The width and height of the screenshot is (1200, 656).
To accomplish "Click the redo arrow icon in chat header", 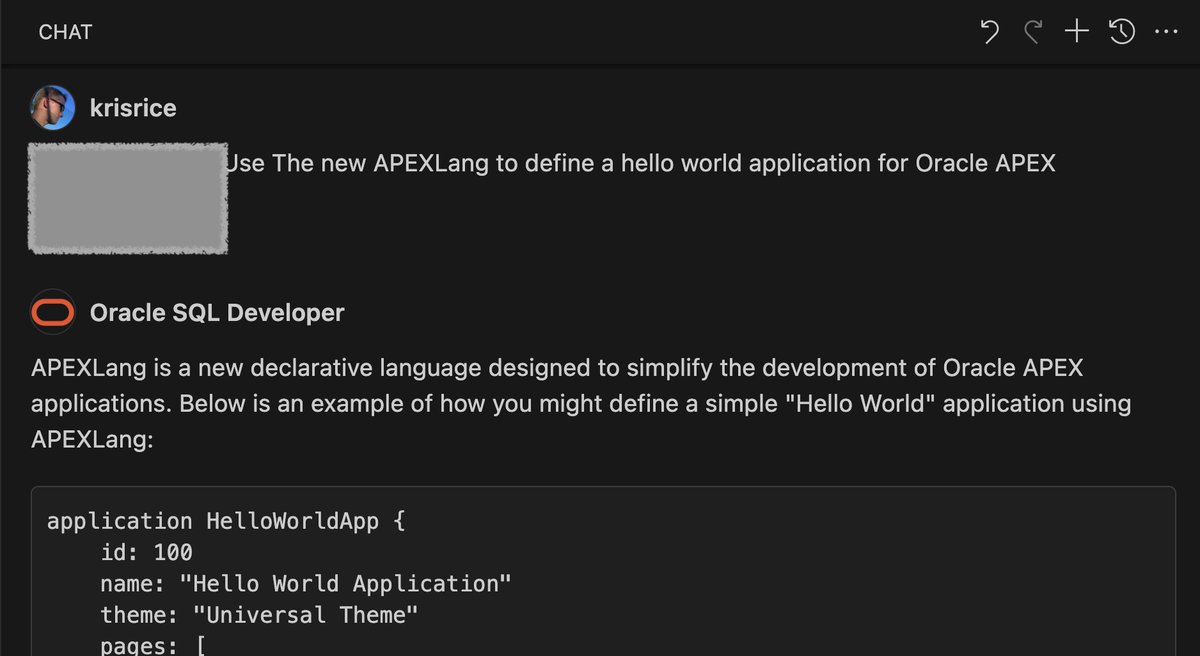I will tap(1033, 33).
